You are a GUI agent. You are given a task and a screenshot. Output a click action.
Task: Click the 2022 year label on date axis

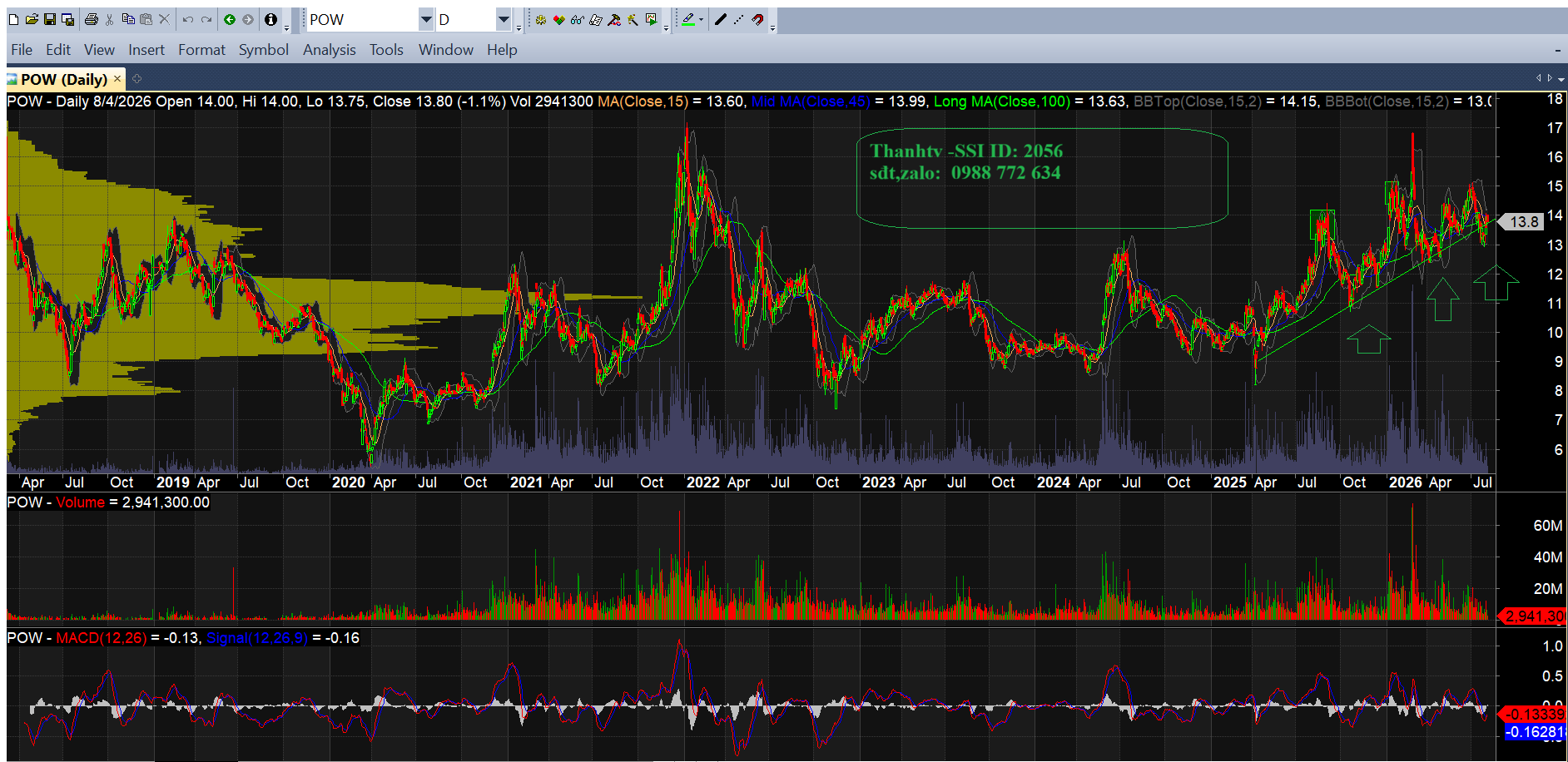click(702, 482)
